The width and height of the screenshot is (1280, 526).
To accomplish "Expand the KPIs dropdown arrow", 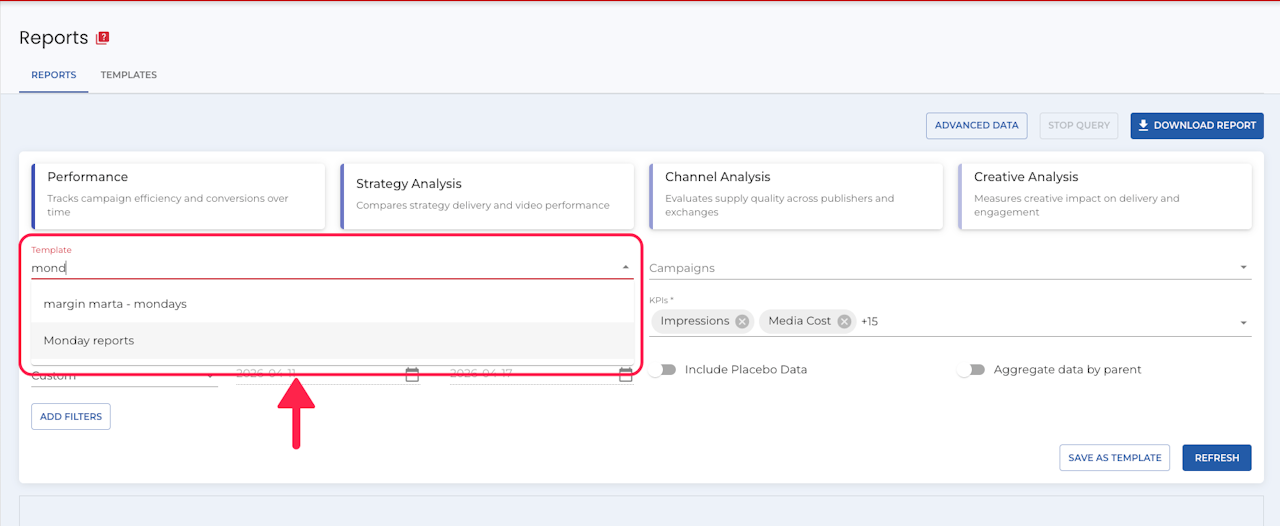I will [x=1244, y=323].
